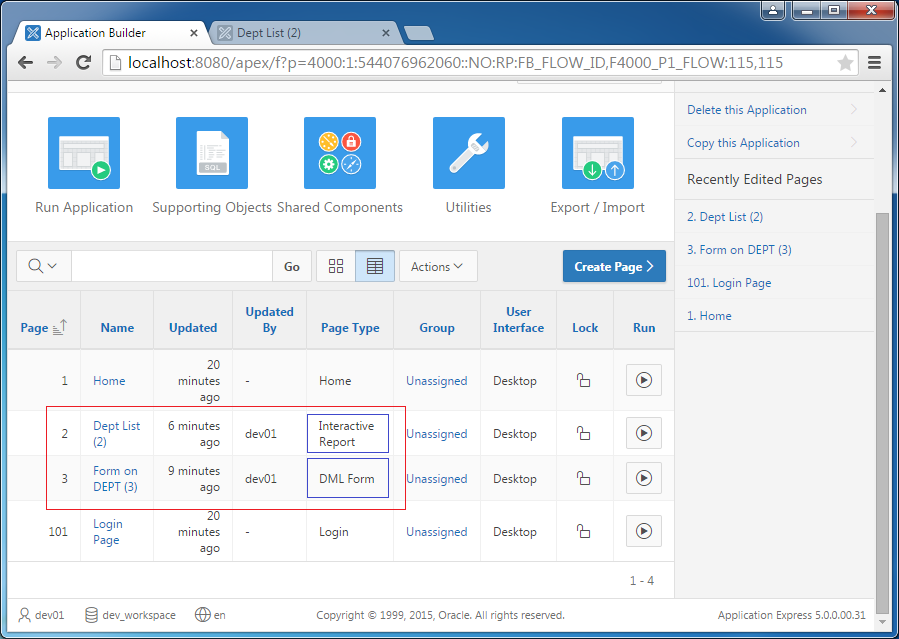This screenshot has height=639, width=899.
Task: Open recently edited 3. Form on DEPT (3)
Action: (x=739, y=250)
